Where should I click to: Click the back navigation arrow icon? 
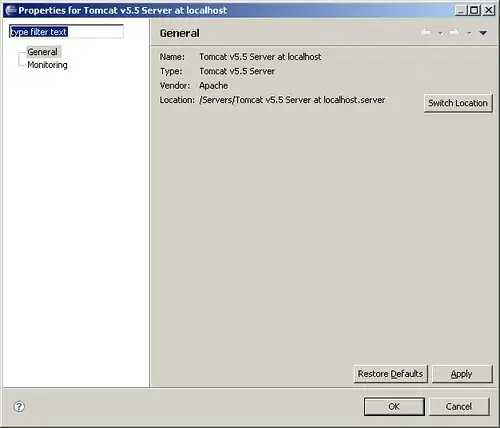(426, 32)
